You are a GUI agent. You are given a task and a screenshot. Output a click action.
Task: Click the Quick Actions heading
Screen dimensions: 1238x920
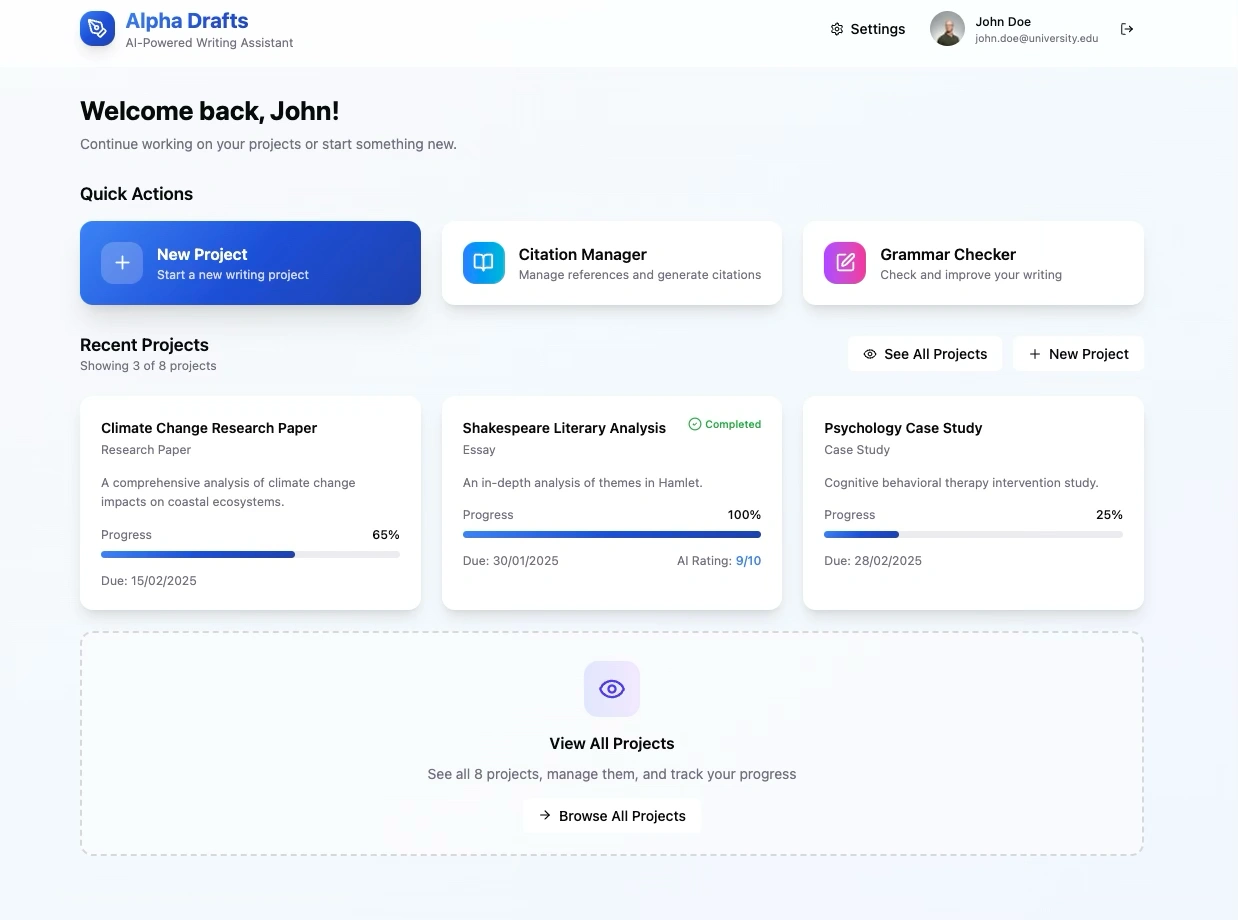coord(136,194)
